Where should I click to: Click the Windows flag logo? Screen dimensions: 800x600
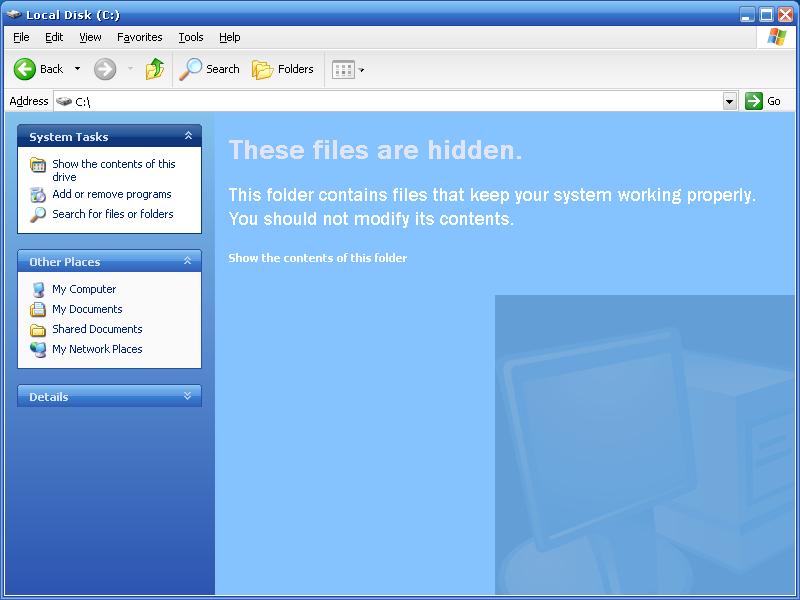tap(777, 37)
